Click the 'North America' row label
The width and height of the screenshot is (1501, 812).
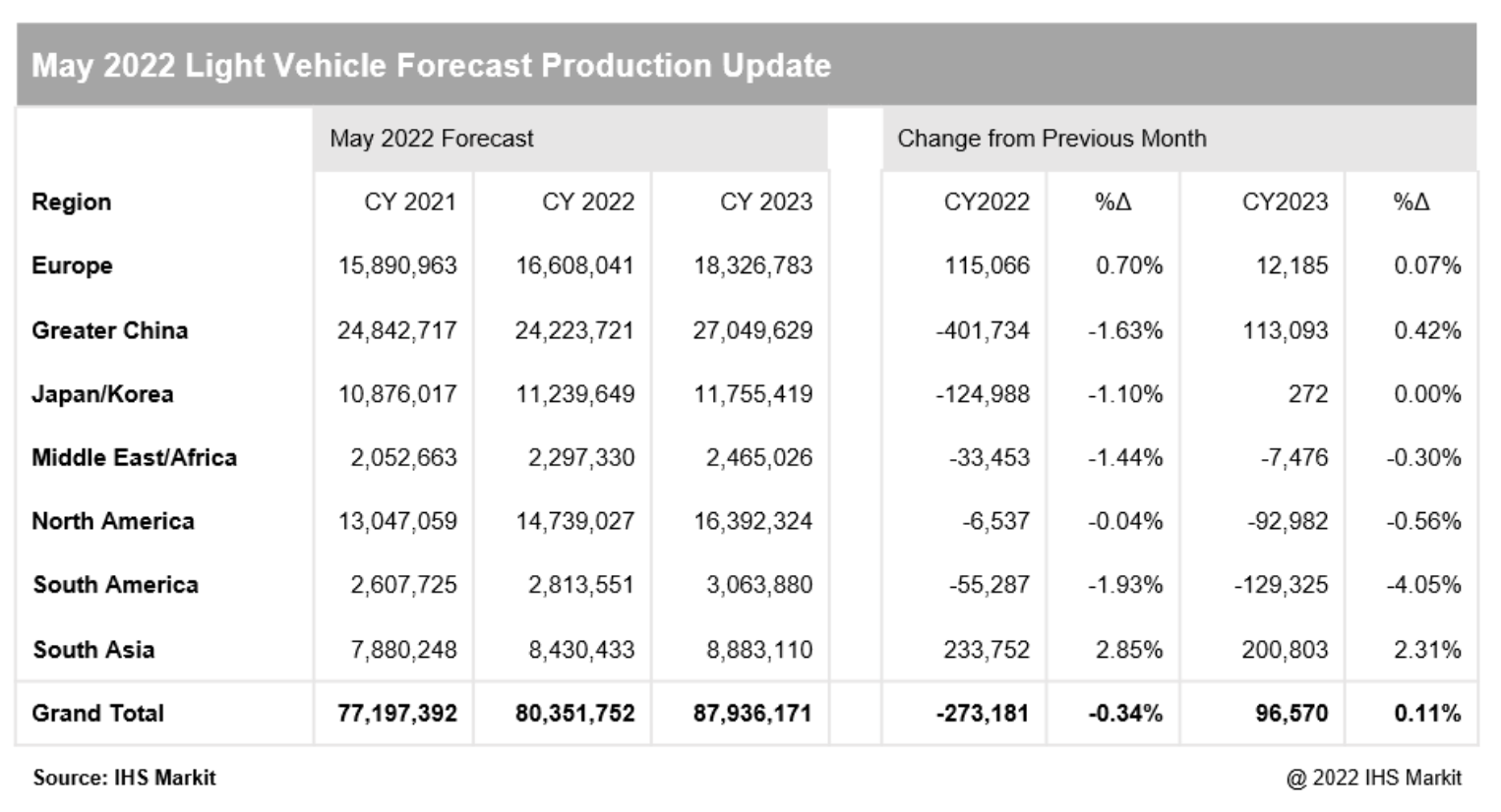click(112, 521)
